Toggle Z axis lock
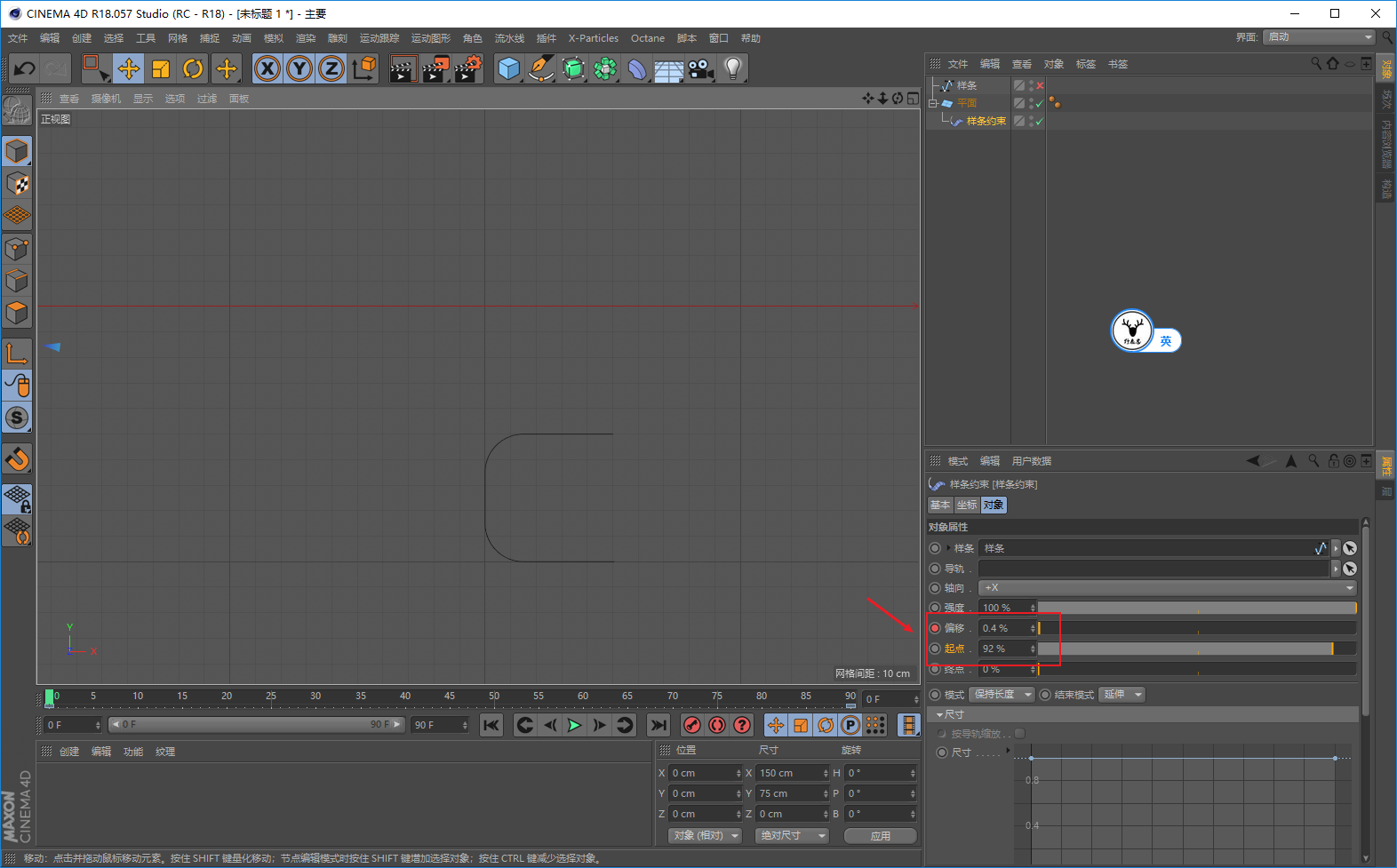This screenshot has height=868, width=1397. (331, 68)
